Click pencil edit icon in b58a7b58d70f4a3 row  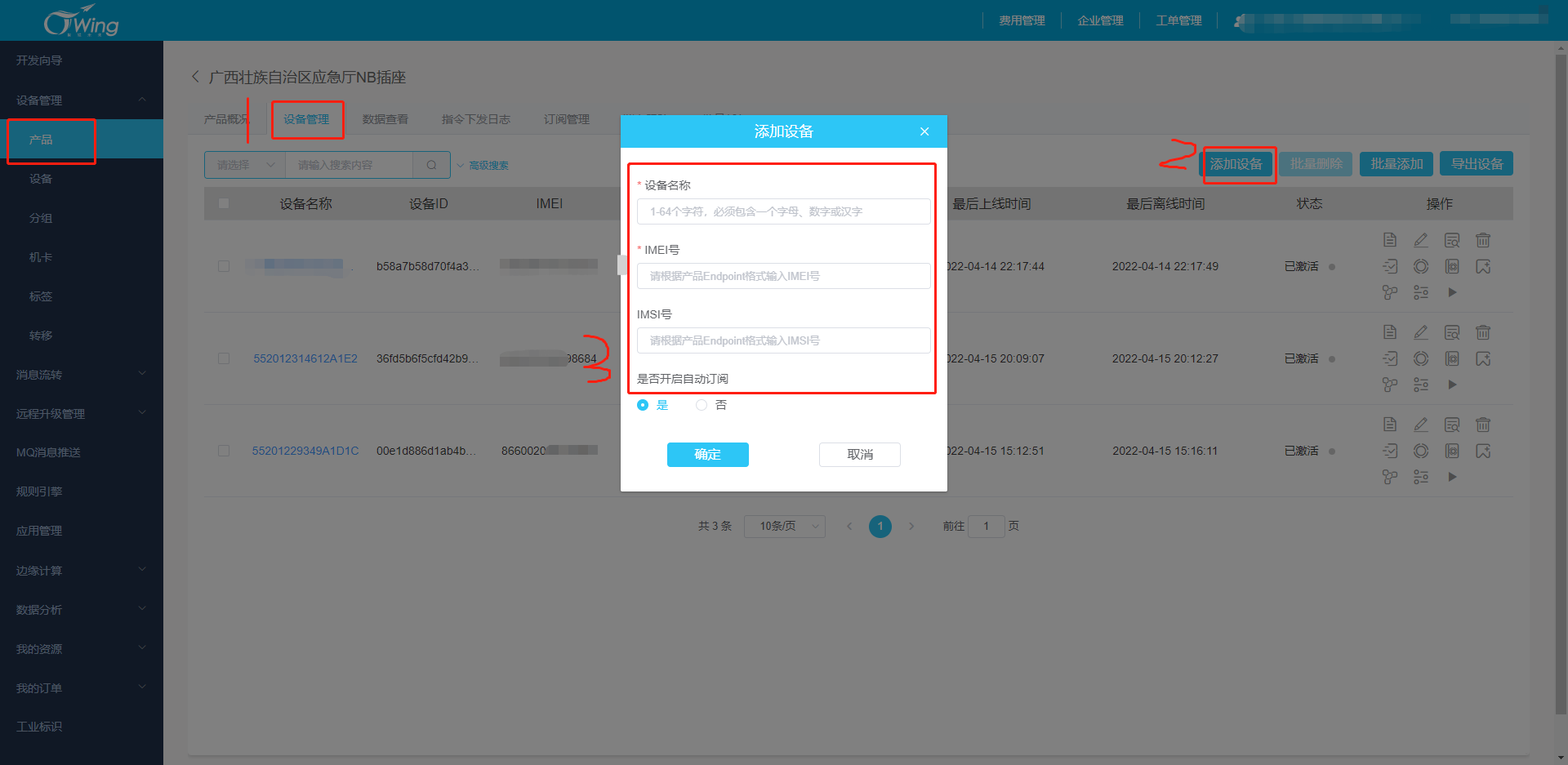[x=1421, y=240]
